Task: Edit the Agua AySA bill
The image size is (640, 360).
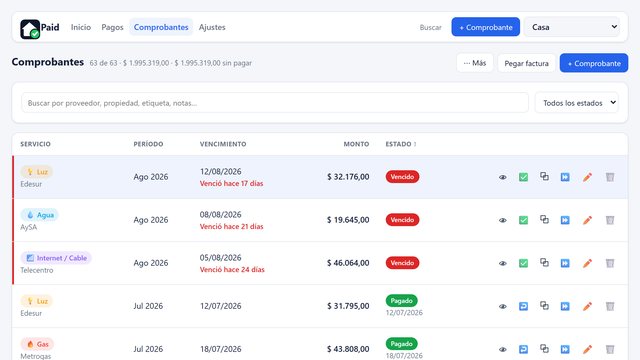Action: tap(587, 220)
